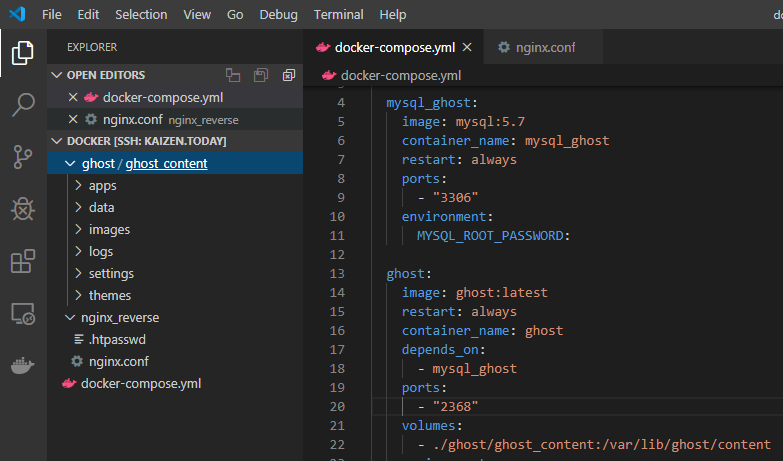This screenshot has height=461, width=783.
Task: Click docker-compose.yml in the breadcrumb
Action: [400, 75]
